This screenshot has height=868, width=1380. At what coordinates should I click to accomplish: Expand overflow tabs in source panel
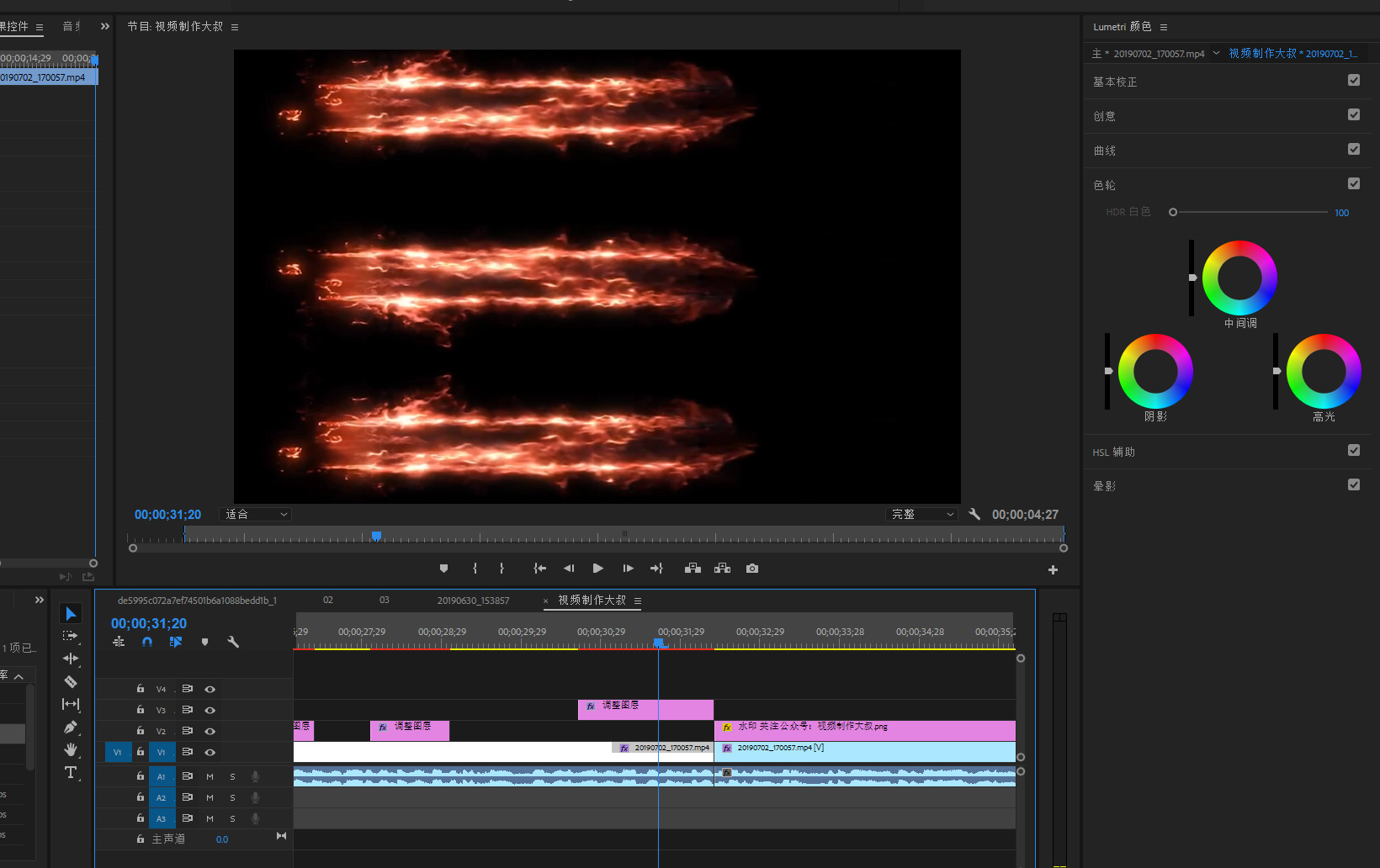point(105,26)
